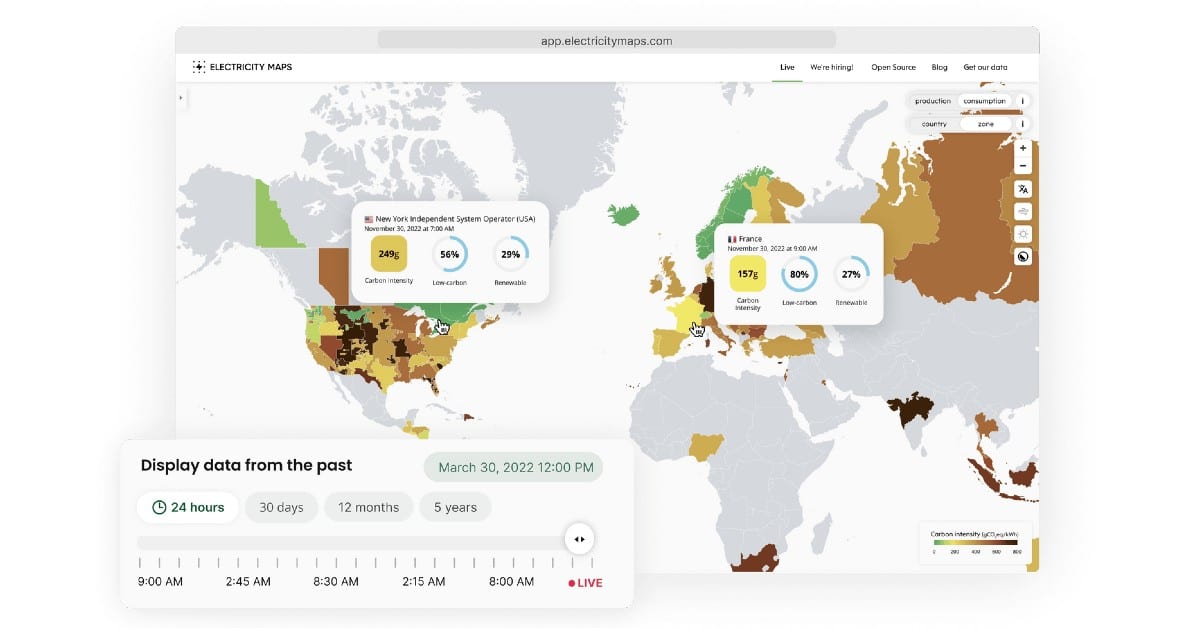
Task: Click the 56% low-carbon gauge
Action: (450, 254)
